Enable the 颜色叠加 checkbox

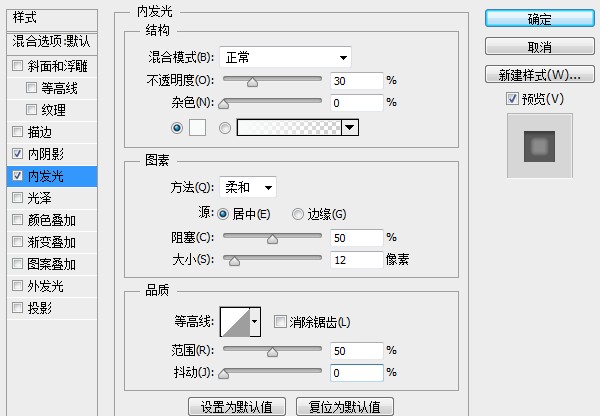pos(17,220)
